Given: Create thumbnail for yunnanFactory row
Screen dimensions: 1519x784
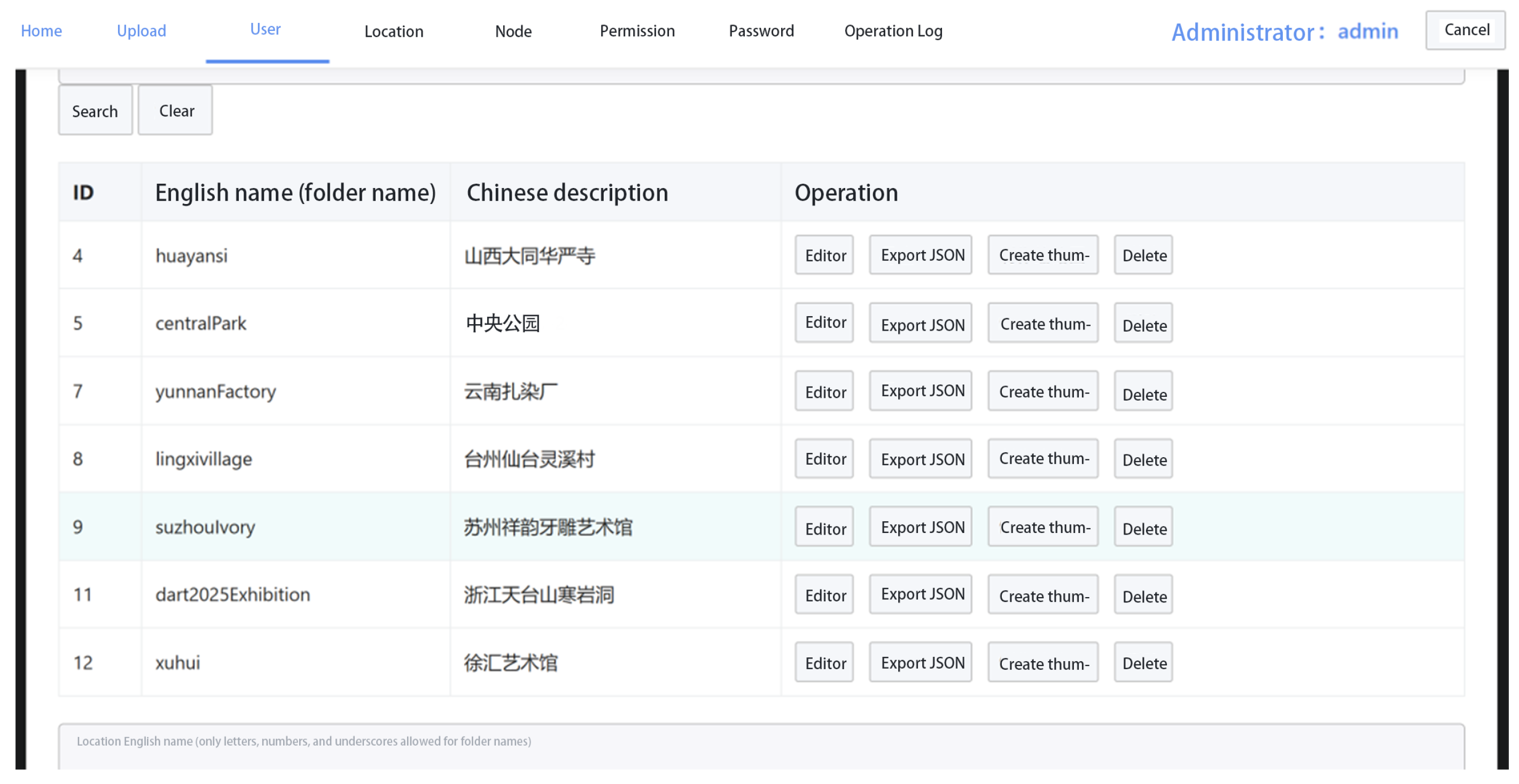Looking at the screenshot, I should pos(1043,391).
